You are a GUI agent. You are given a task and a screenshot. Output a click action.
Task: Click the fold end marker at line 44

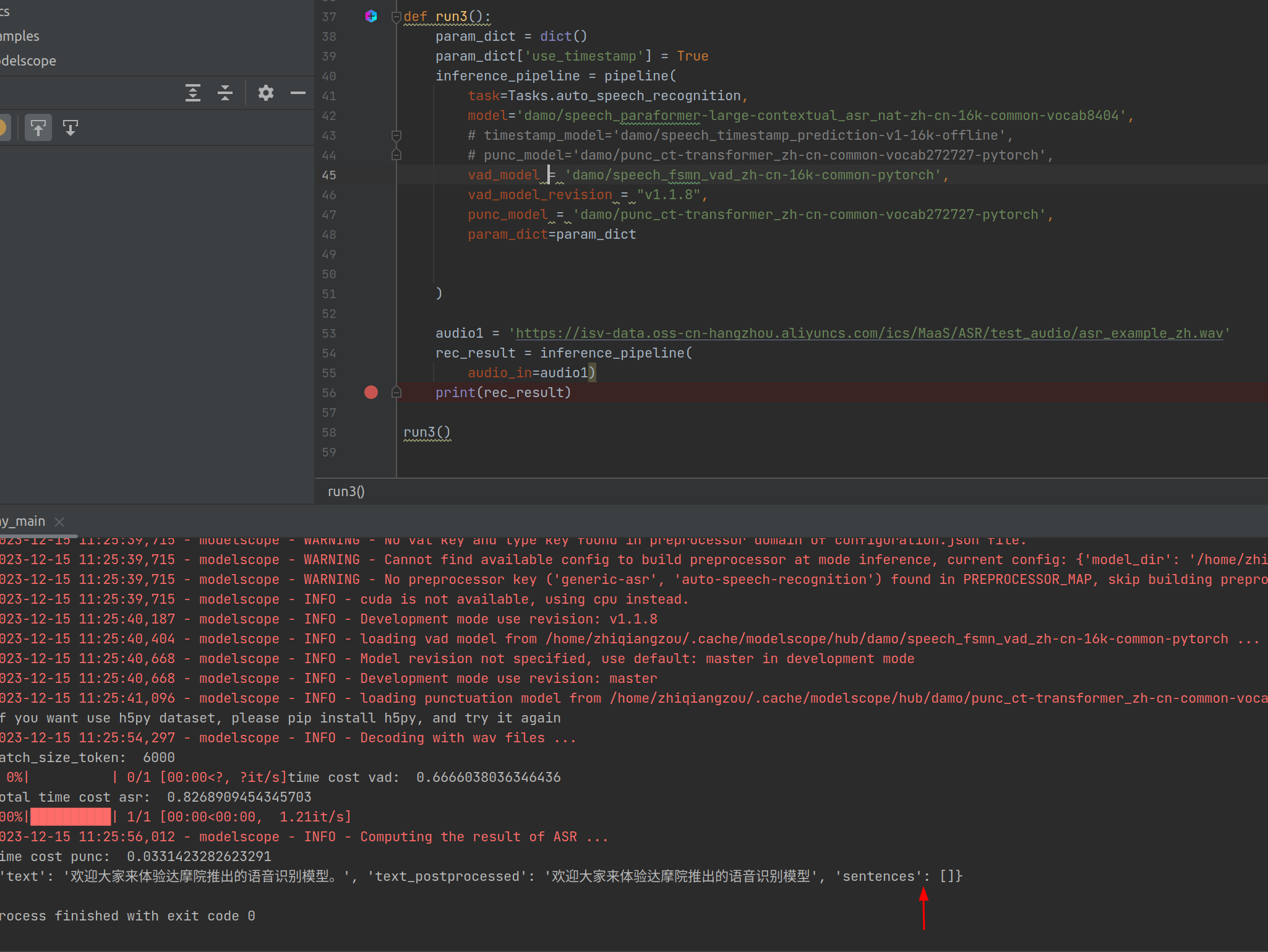(x=396, y=155)
